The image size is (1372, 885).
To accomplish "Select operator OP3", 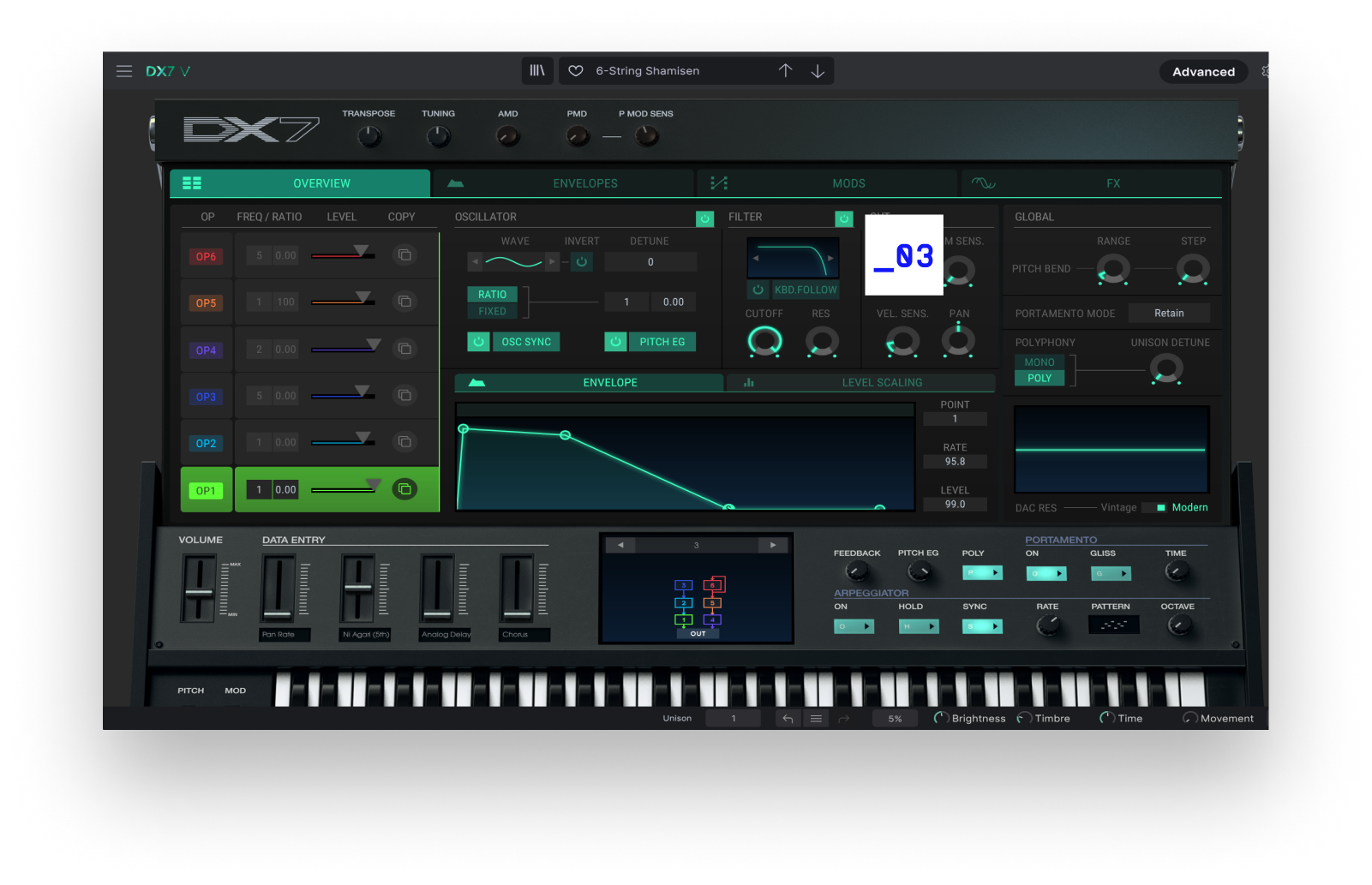I will pos(206,397).
